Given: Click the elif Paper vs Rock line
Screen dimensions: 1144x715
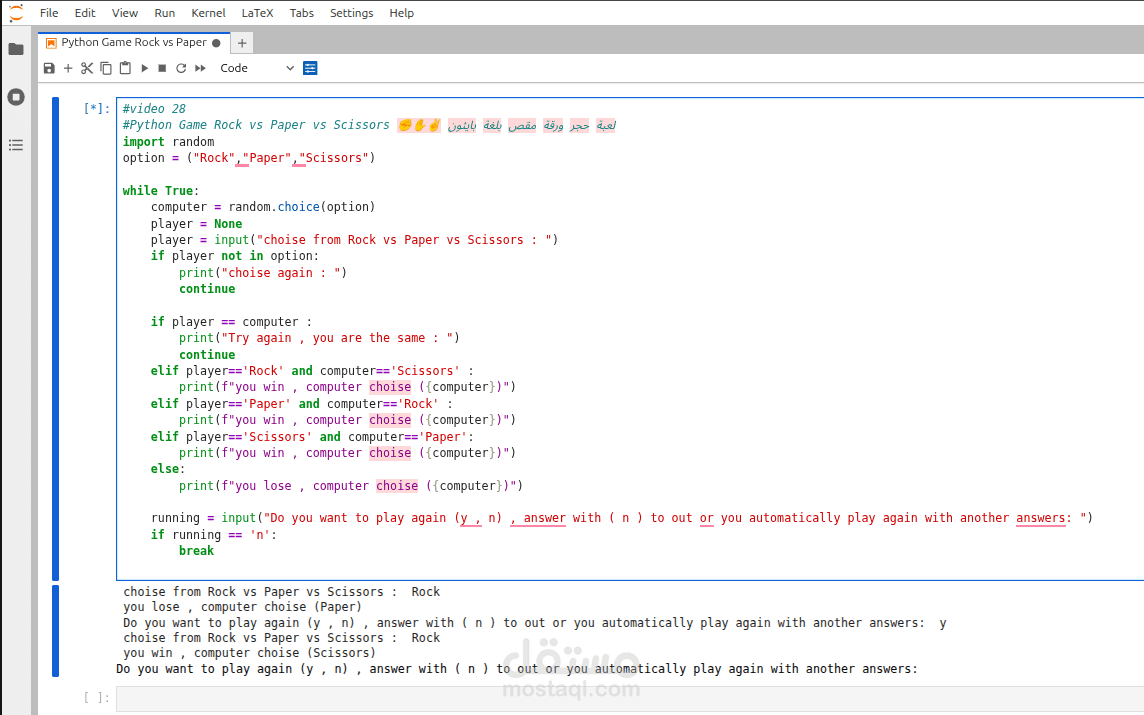Looking at the screenshot, I should tap(301, 403).
